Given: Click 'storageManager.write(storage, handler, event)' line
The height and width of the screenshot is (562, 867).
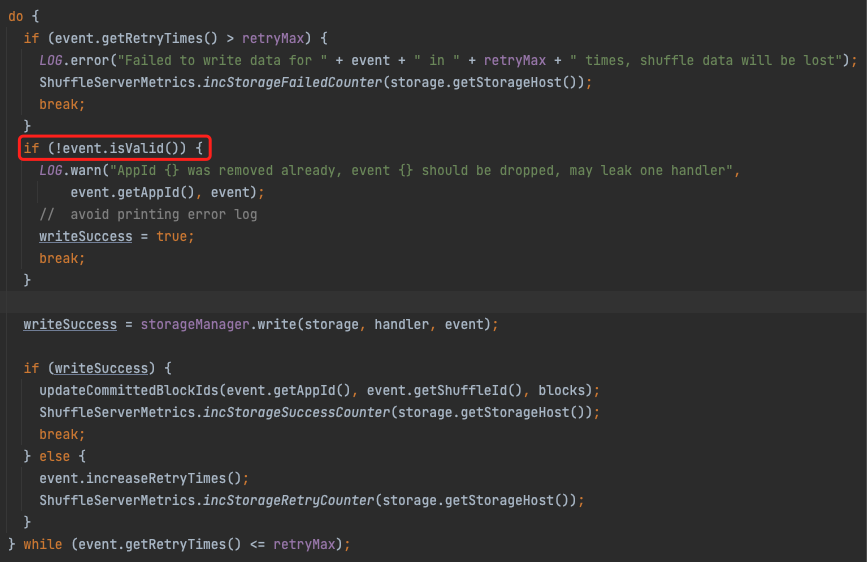Looking at the screenshot, I should point(260,324).
